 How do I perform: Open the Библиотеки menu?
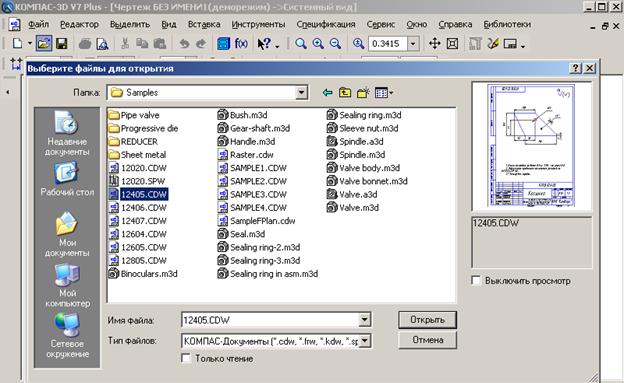[507, 24]
